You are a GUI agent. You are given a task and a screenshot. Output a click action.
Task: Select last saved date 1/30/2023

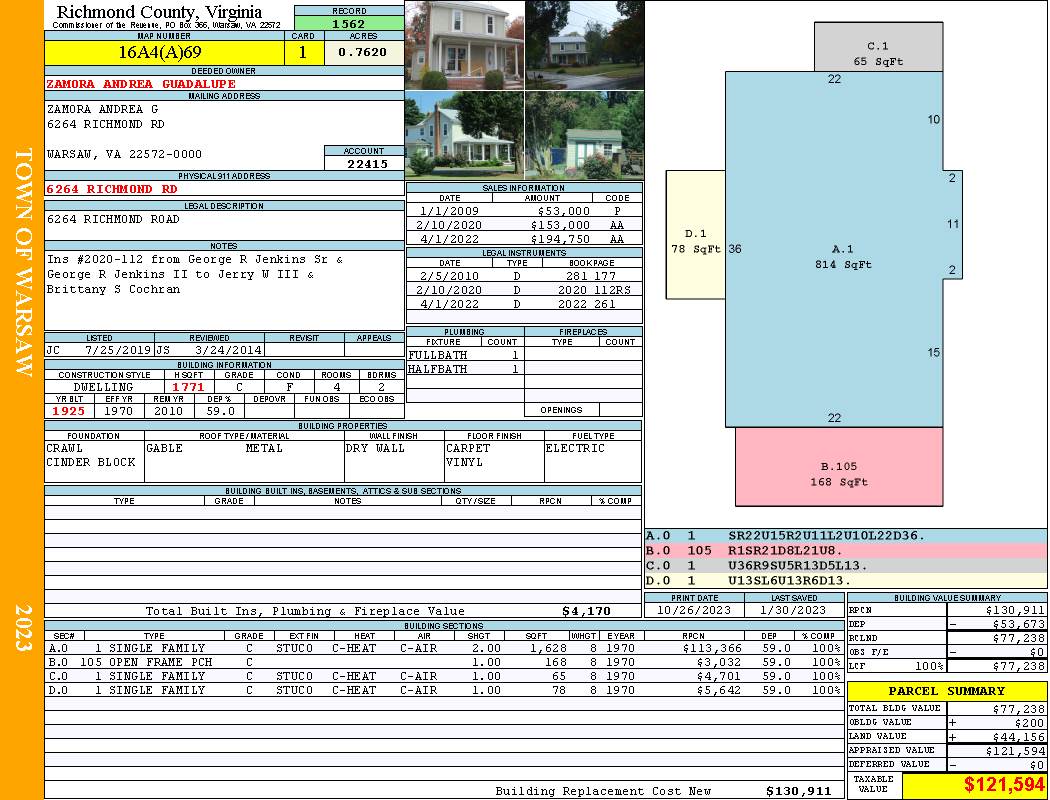coord(793,610)
